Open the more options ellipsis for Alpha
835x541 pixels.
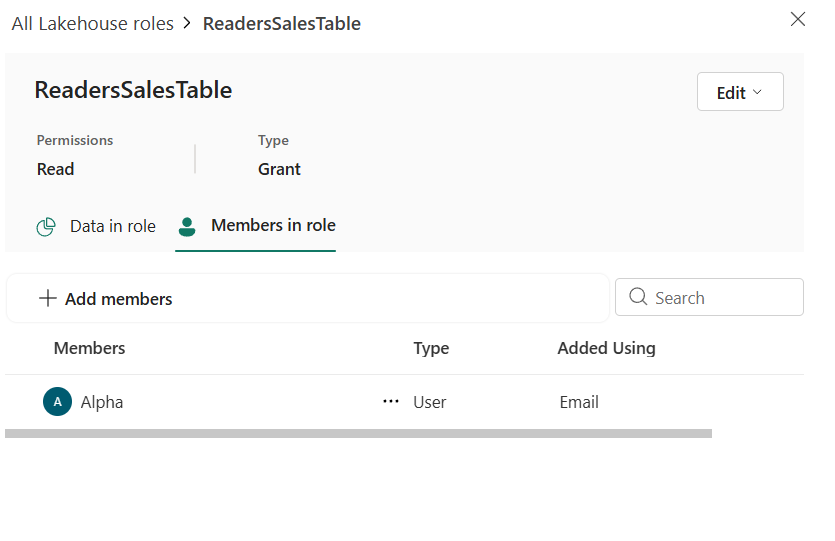pos(391,401)
